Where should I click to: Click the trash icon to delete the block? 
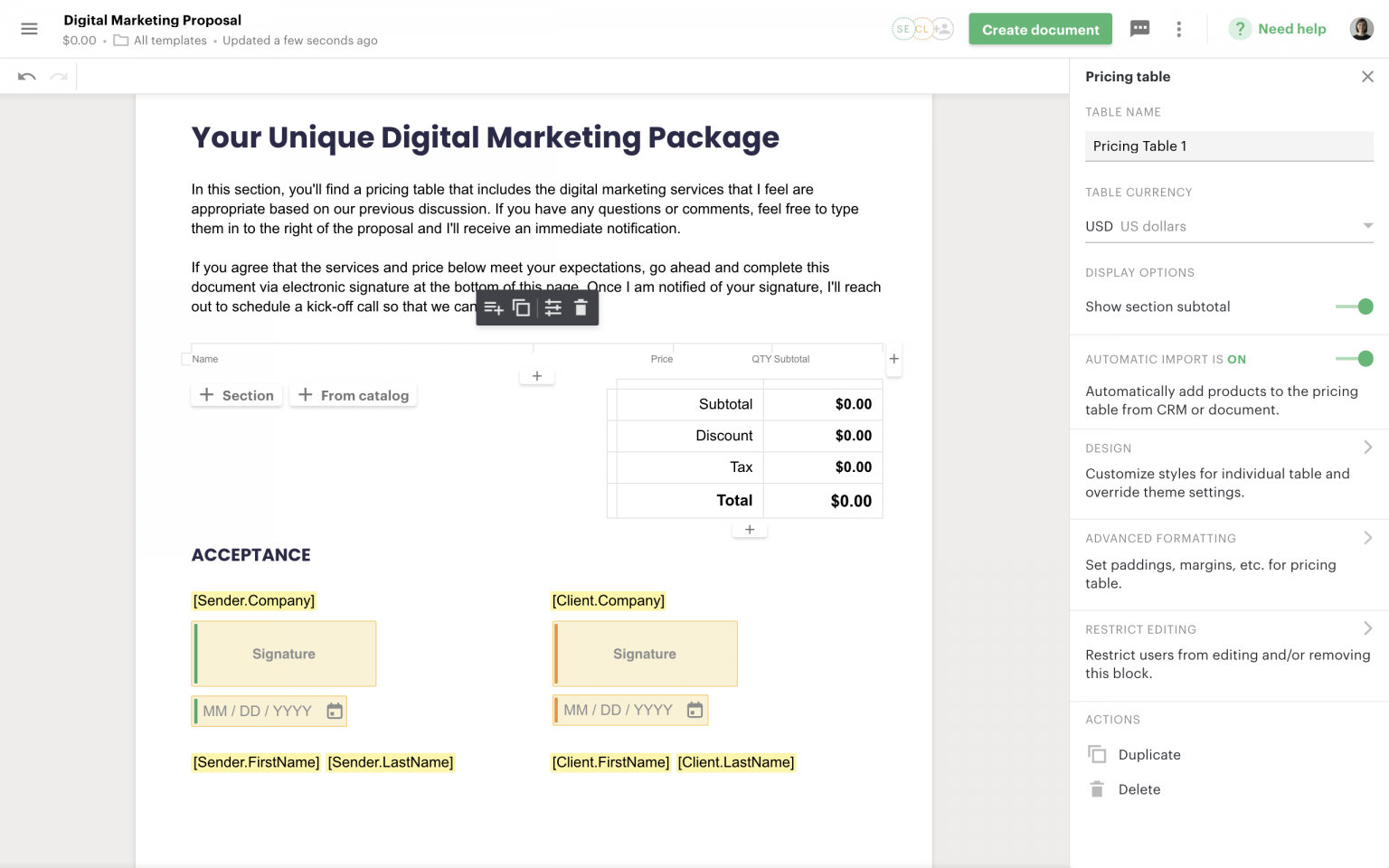(x=581, y=307)
